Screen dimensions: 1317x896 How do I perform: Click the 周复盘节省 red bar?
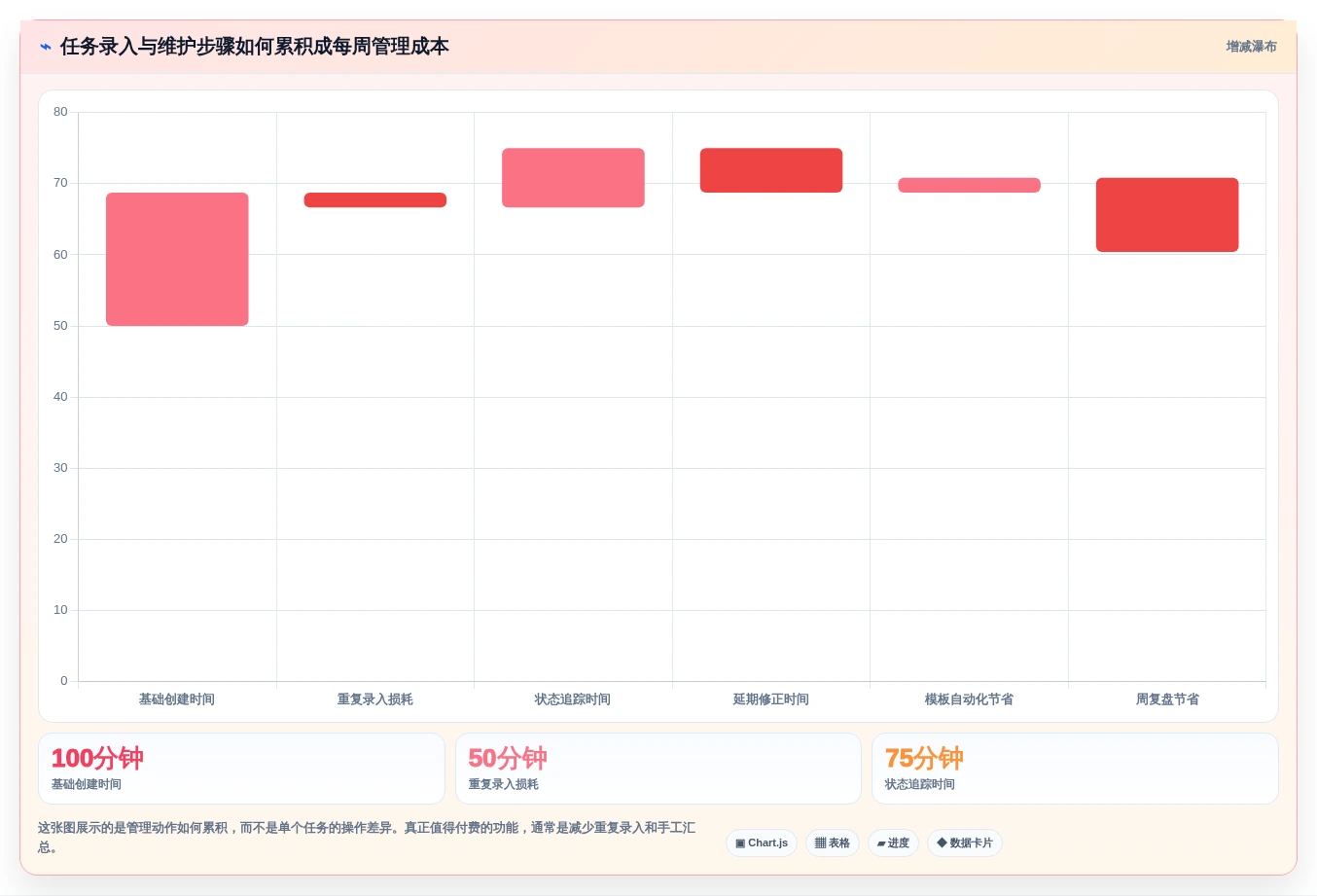(x=1167, y=215)
